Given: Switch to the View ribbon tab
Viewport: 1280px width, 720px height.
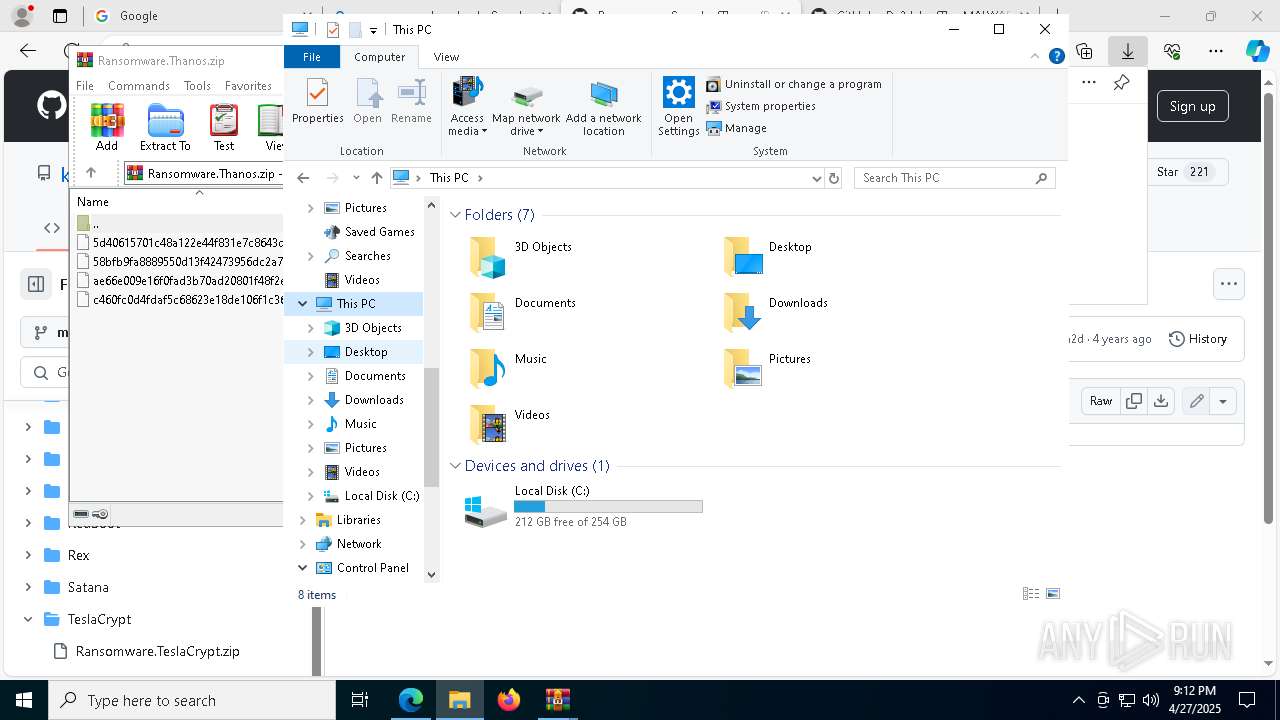Looking at the screenshot, I should pyautogui.click(x=446, y=57).
